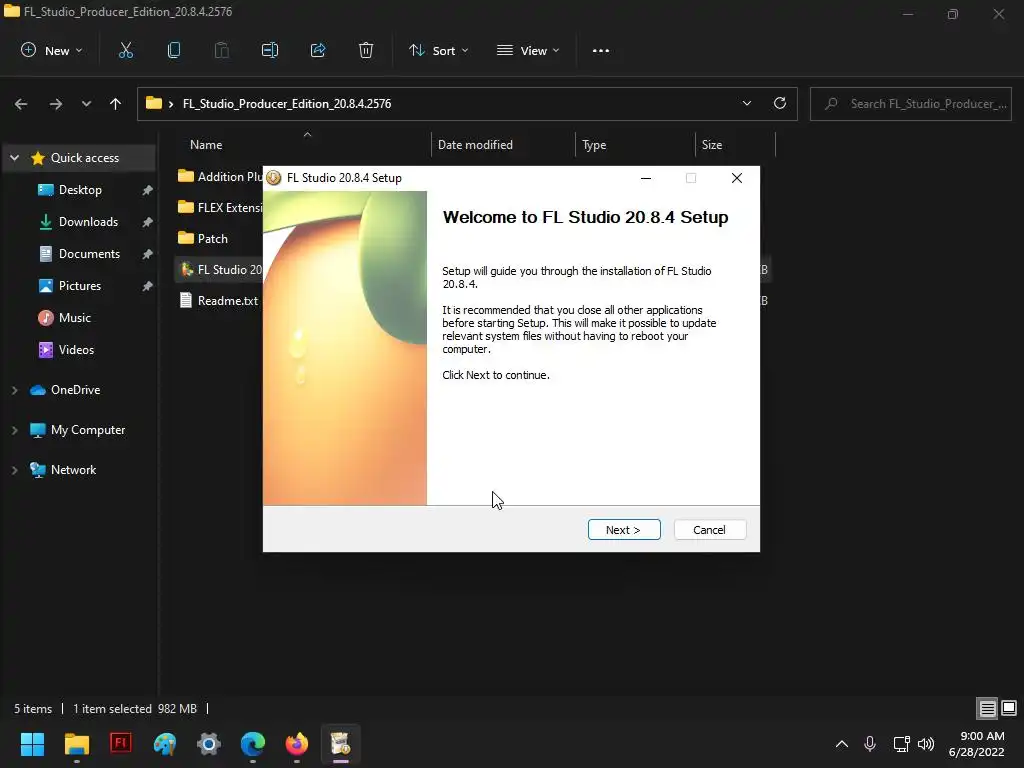Collapse the Quick access tree node

[14, 158]
